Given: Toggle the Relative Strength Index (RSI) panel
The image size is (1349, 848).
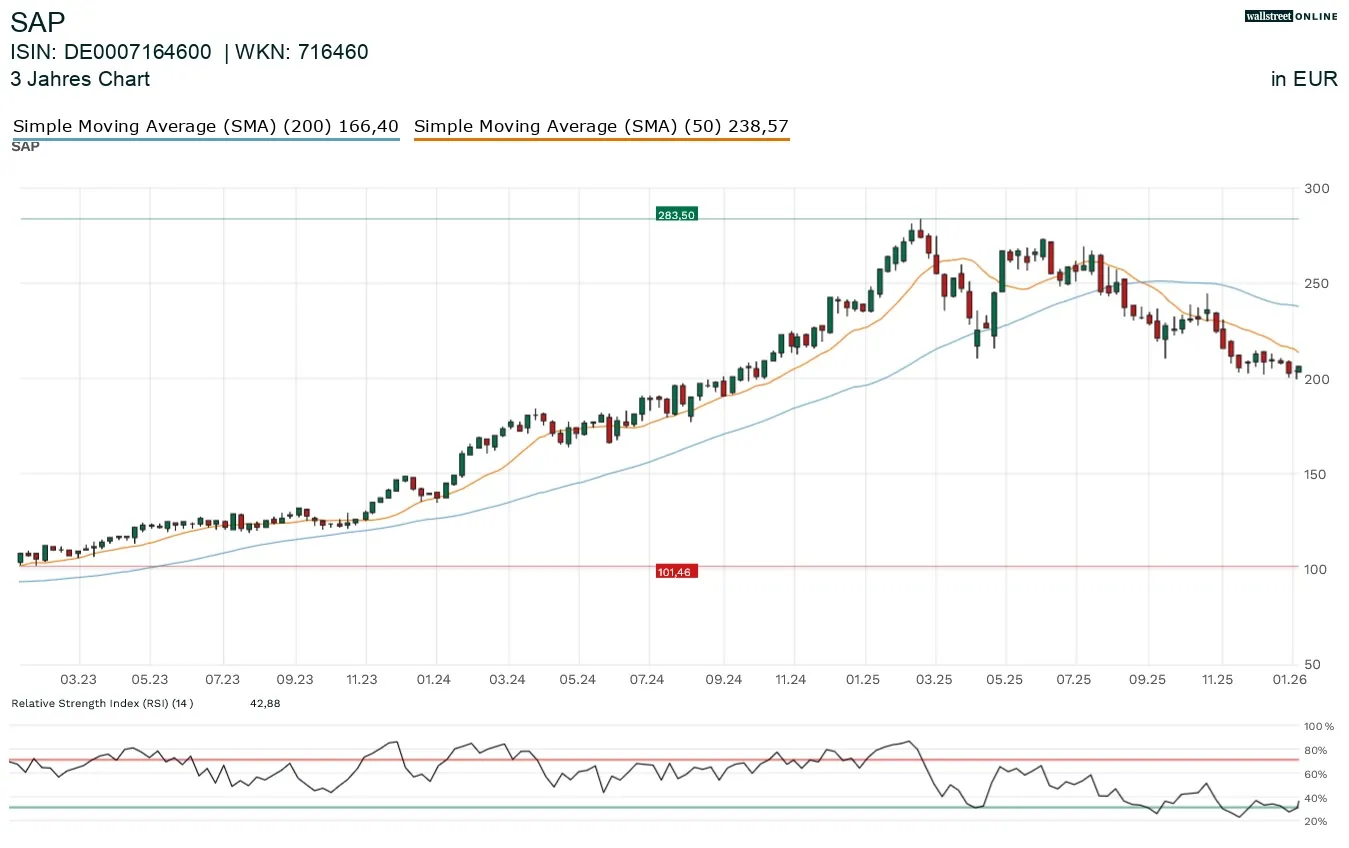Looking at the screenshot, I should tap(101, 703).
